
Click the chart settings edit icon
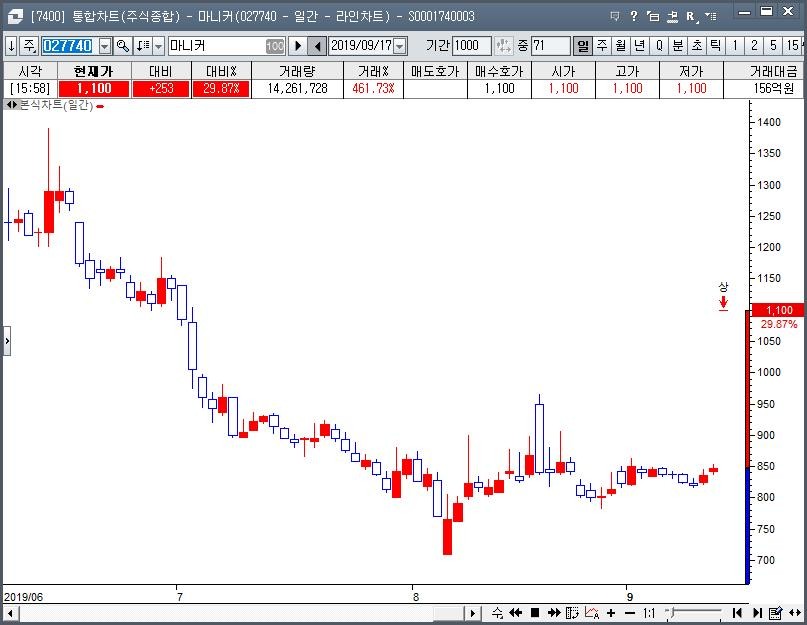[x=776, y=613]
